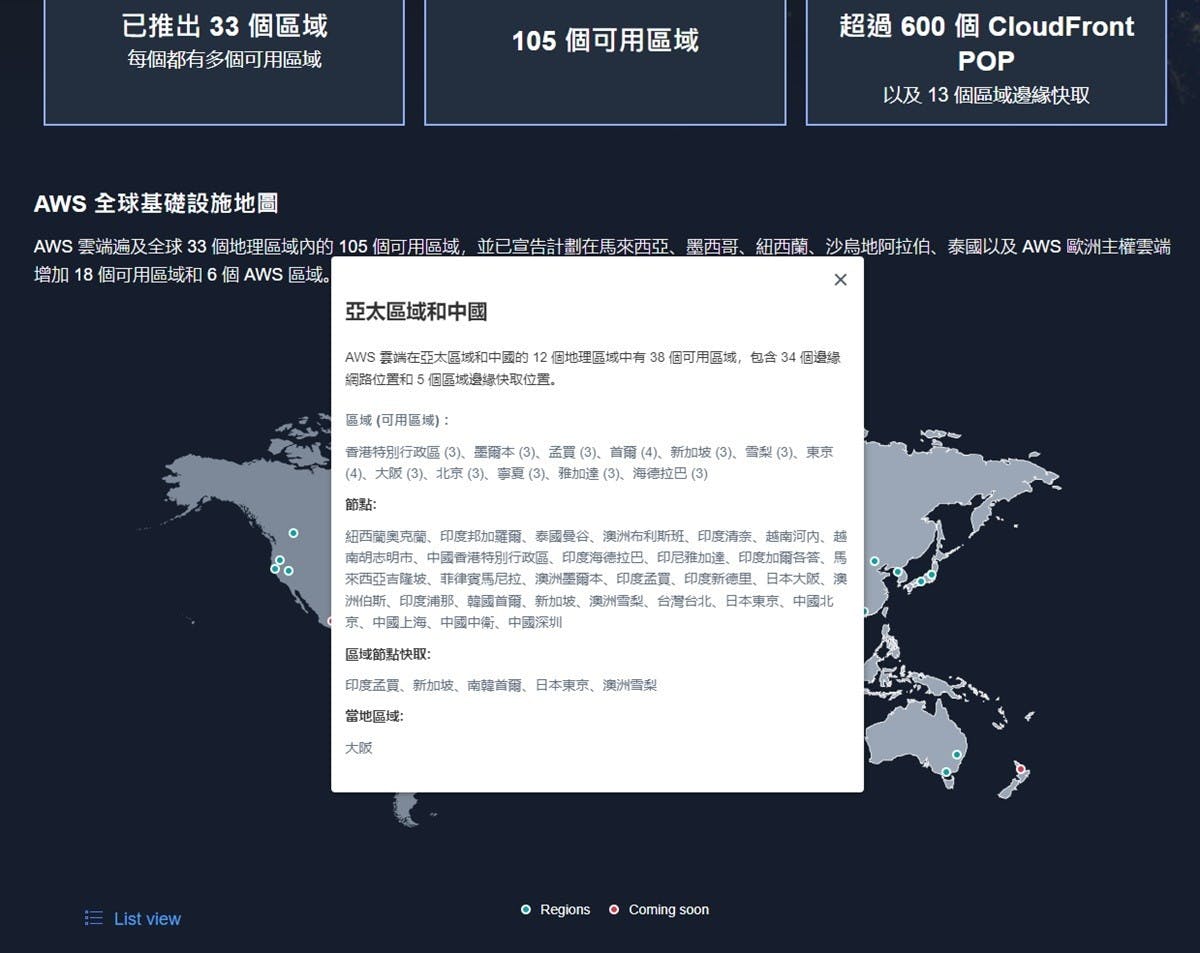Open the 超過 600 個 CloudFront POP card
Viewport: 1200px width, 953px height.
pyautogui.click(x=986, y=60)
